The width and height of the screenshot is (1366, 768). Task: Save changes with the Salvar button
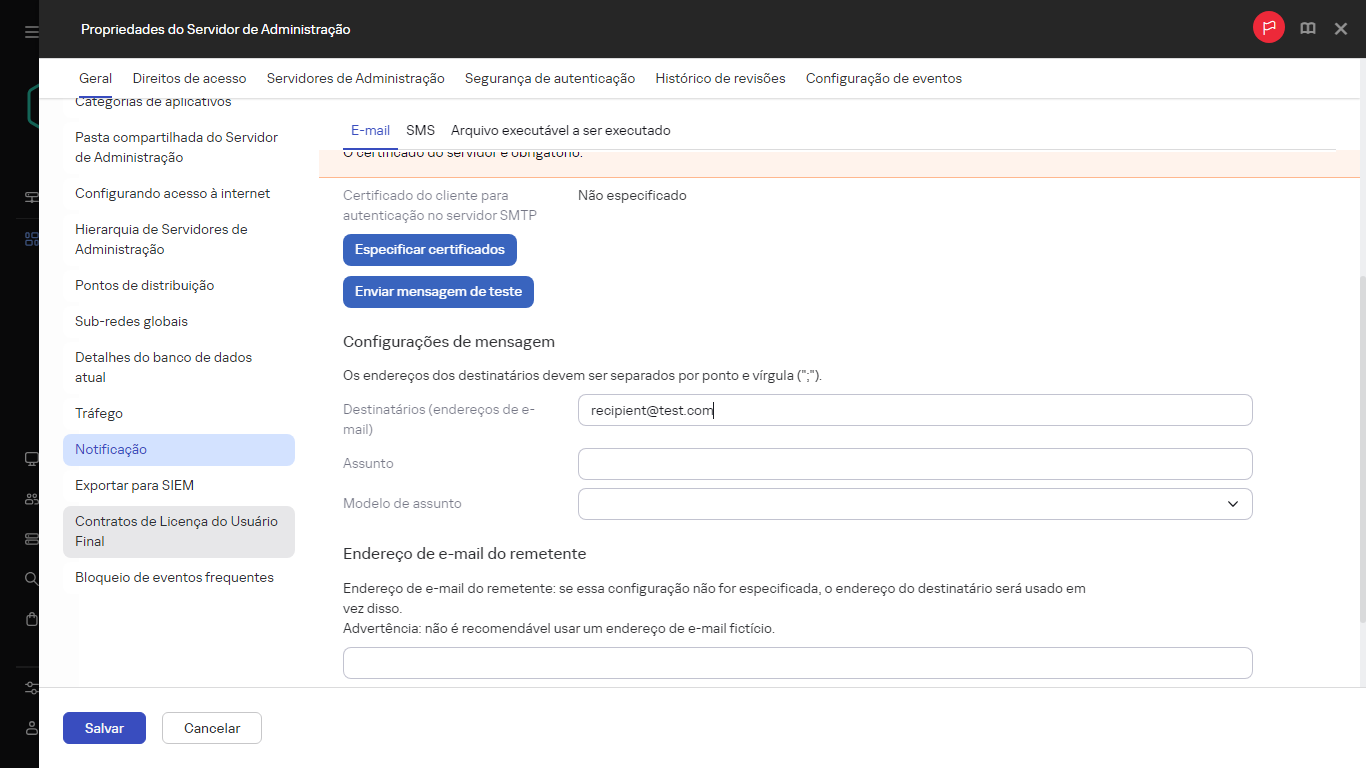(104, 728)
